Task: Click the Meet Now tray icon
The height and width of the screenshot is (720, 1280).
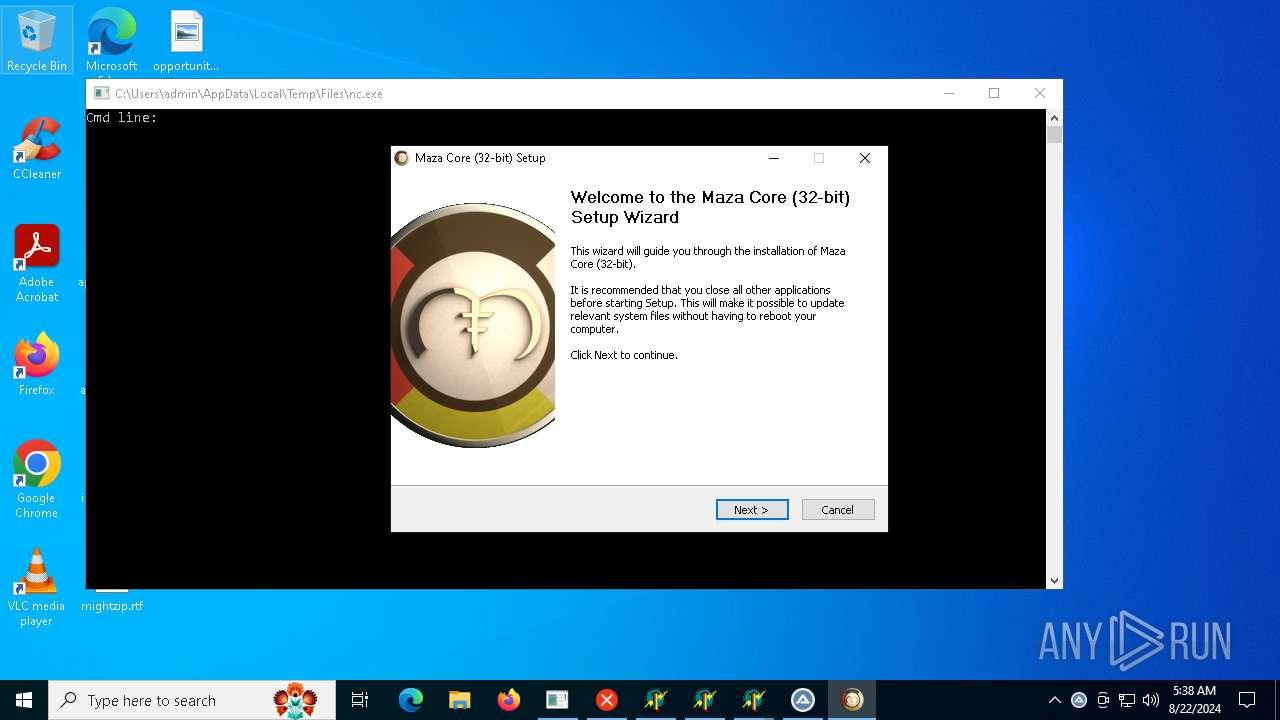Action: [1103, 700]
